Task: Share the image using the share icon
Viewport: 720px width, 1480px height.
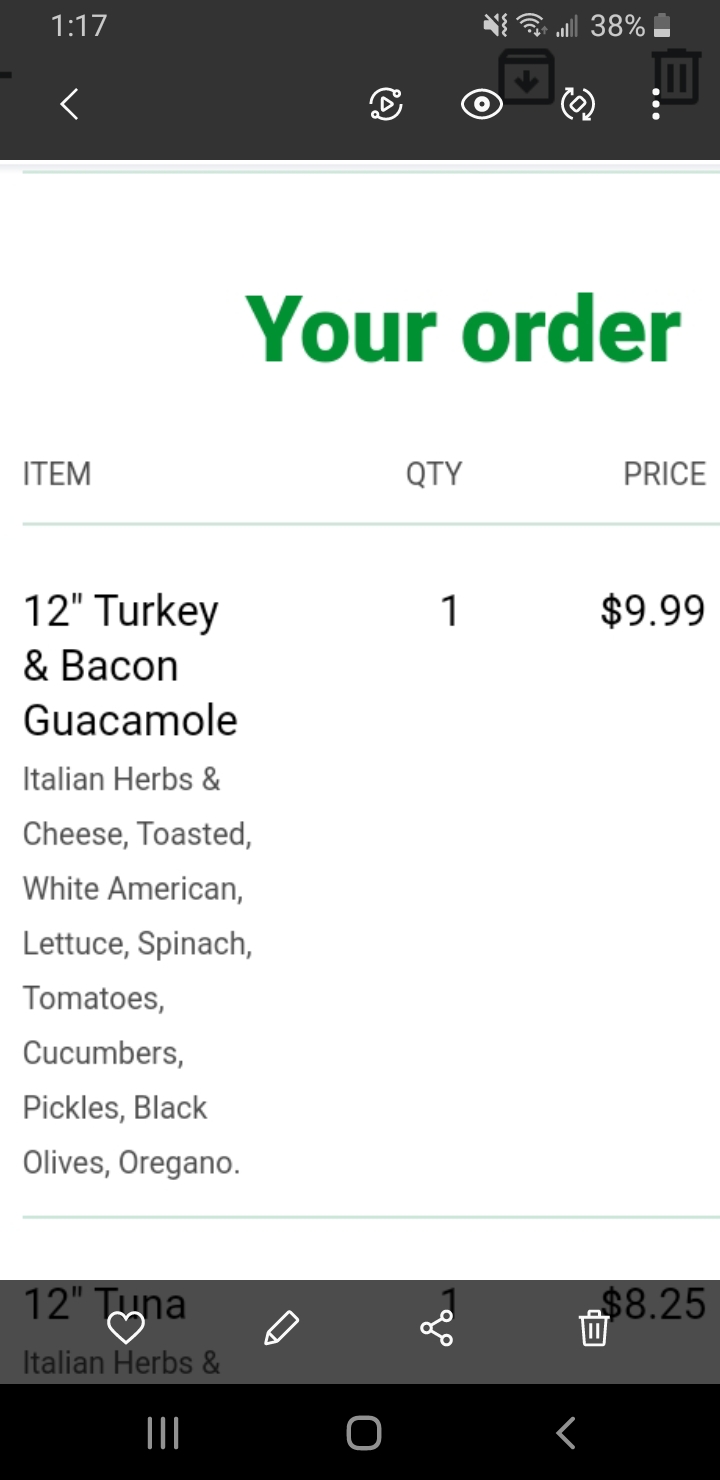Action: point(437,1328)
